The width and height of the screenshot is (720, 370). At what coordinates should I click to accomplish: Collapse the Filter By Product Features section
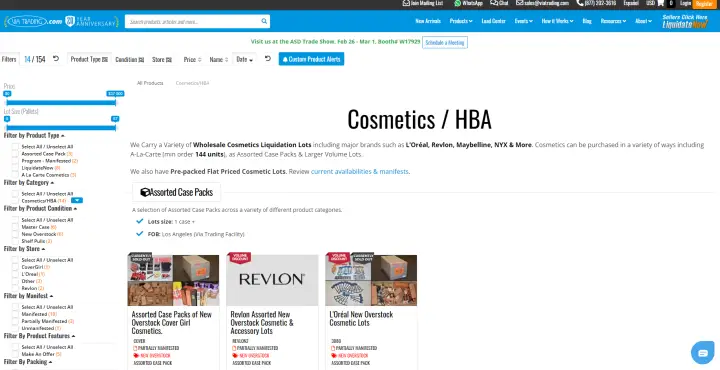coord(39,336)
